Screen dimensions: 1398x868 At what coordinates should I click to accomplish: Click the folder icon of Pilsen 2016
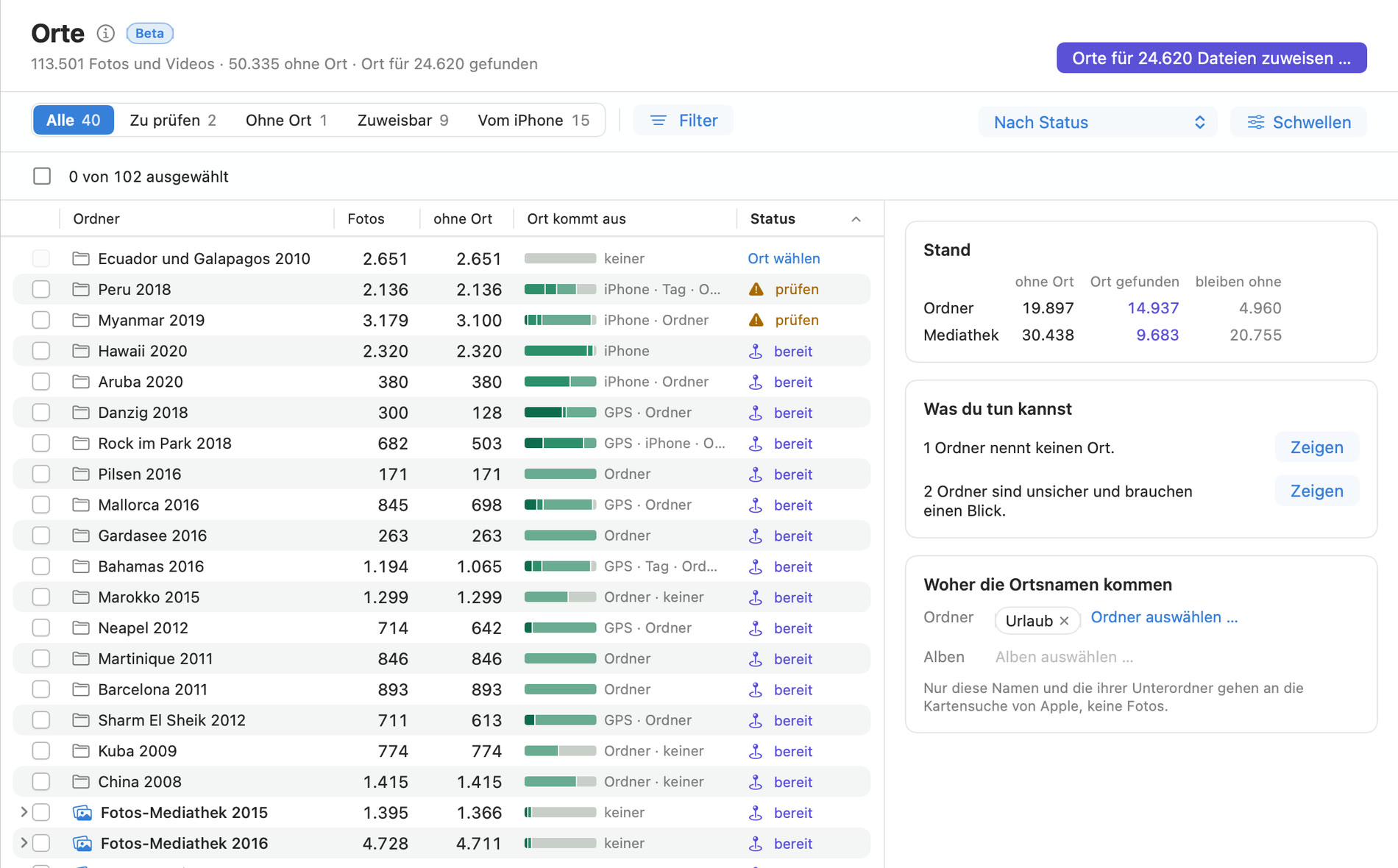[x=81, y=474]
